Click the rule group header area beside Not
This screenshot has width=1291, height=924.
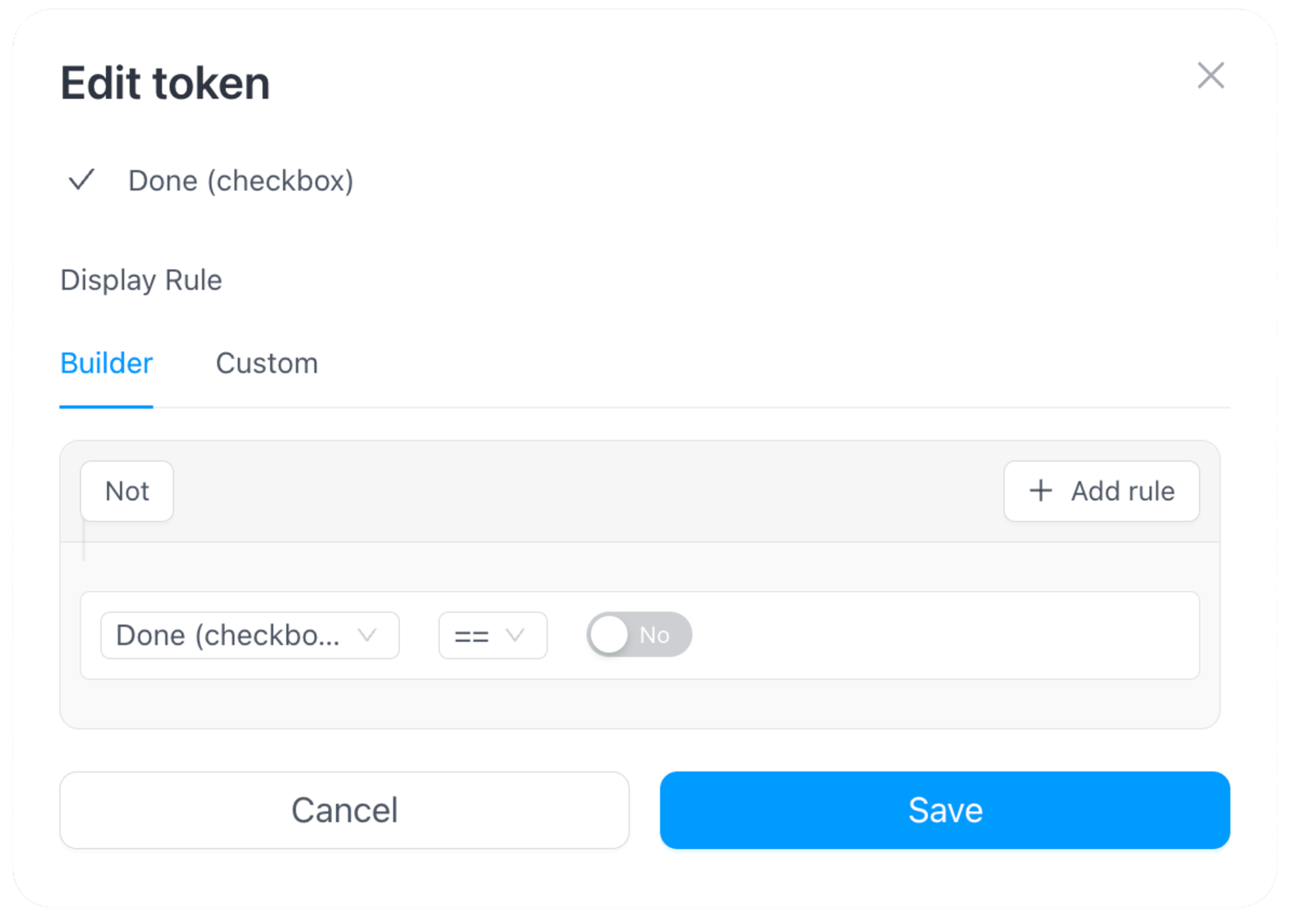(x=569, y=491)
